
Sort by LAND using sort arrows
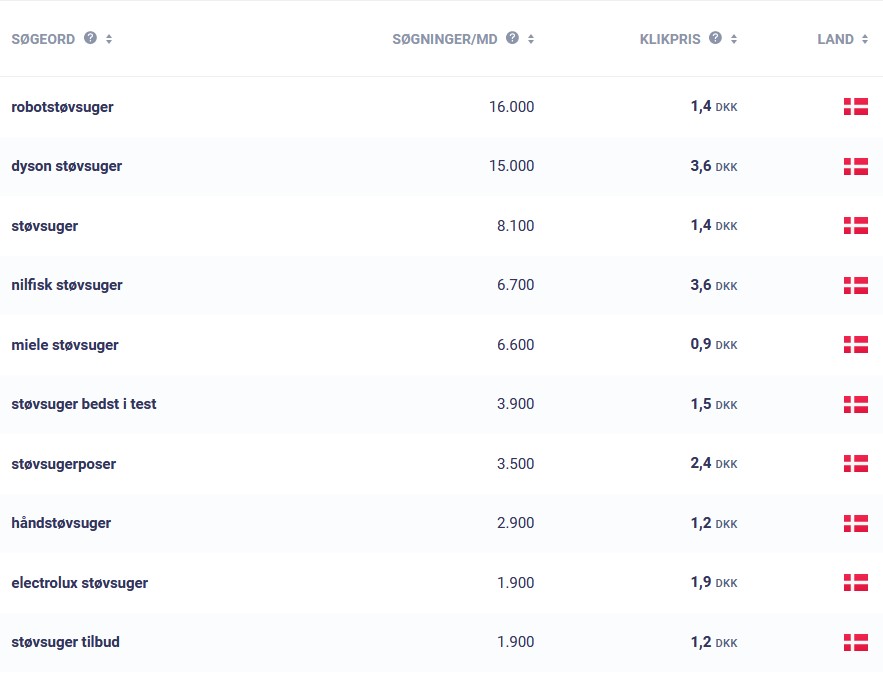pyautogui.click(x=865, y=39)
